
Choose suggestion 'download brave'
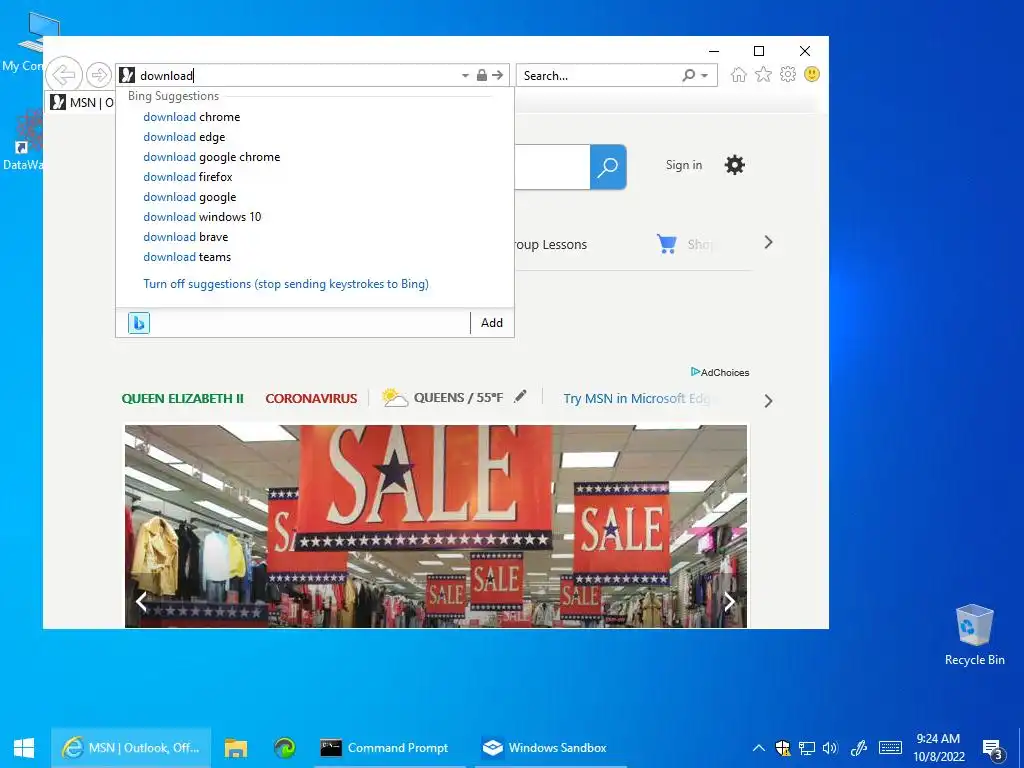click(x=186, y=237)
